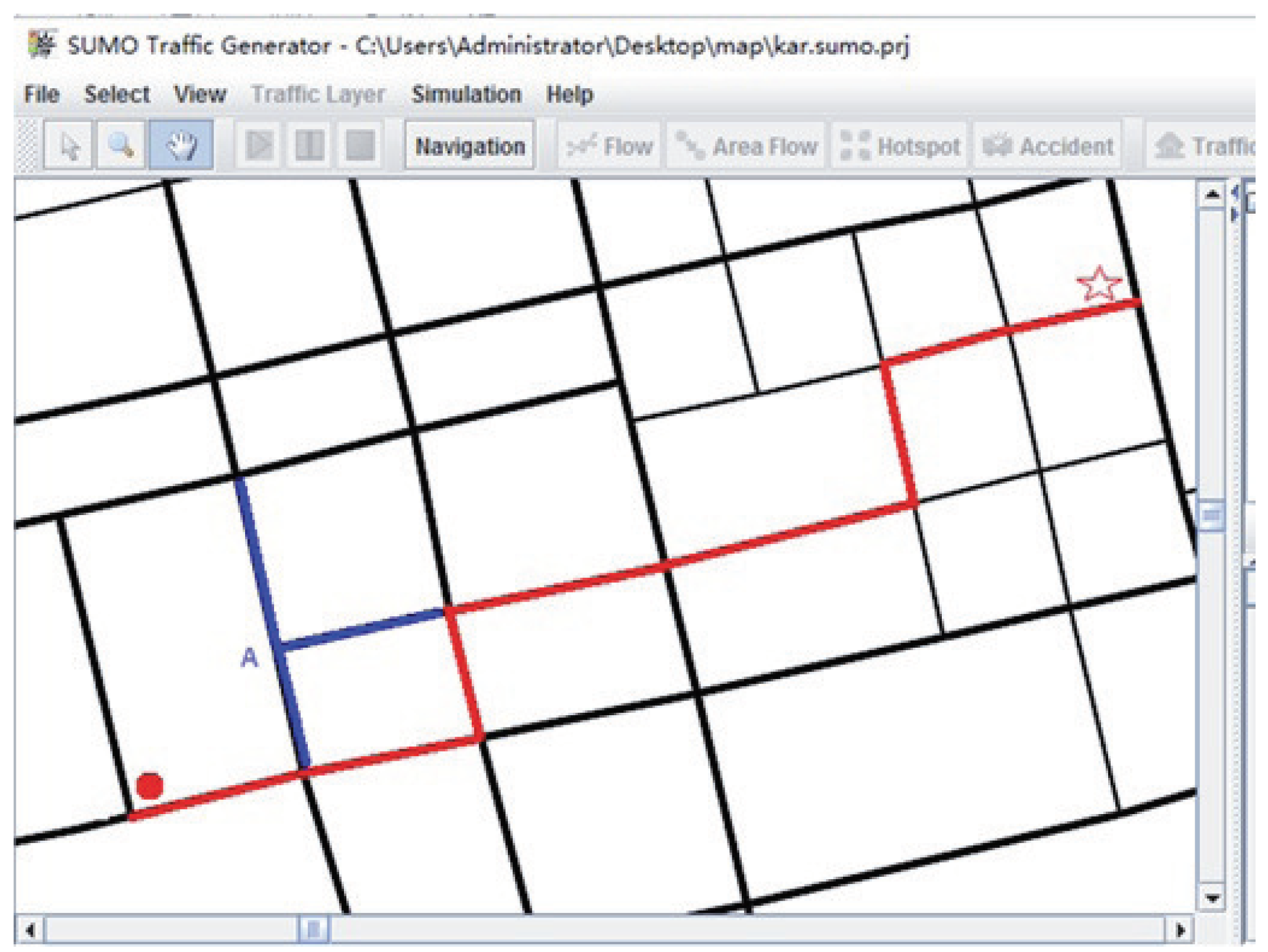Click the red star destination marker
Image resolution: width=1268 pixels, height=952 pixels.
[x=1098, y=285]
